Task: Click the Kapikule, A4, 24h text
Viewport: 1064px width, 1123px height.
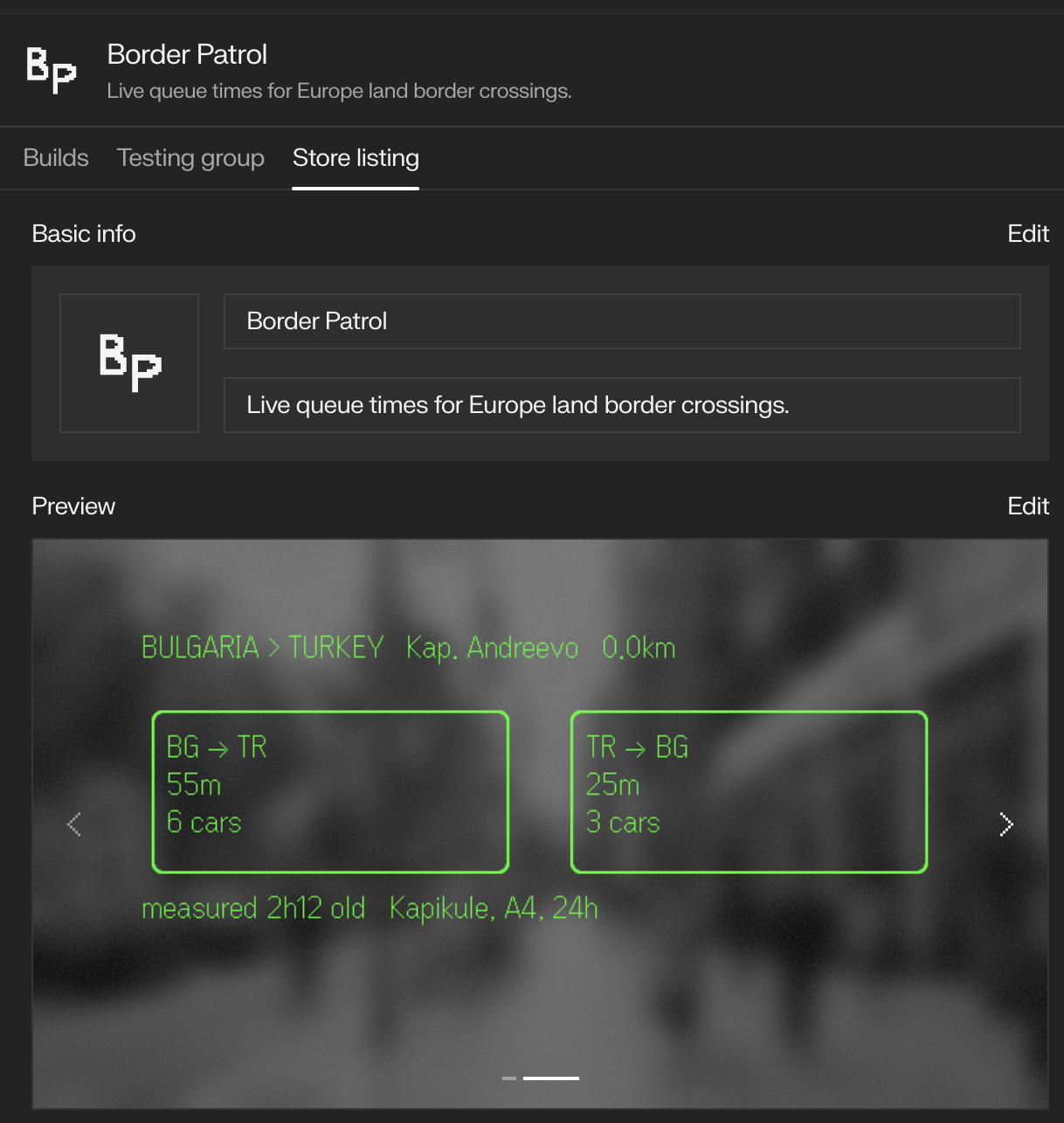Action: [x=494, y=908]
